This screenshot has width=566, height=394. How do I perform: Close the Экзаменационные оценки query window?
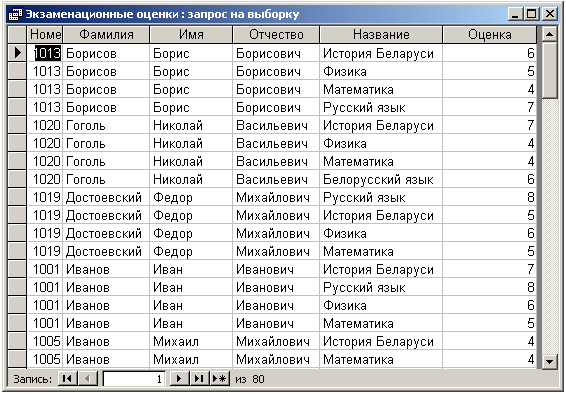pos(549,14)
